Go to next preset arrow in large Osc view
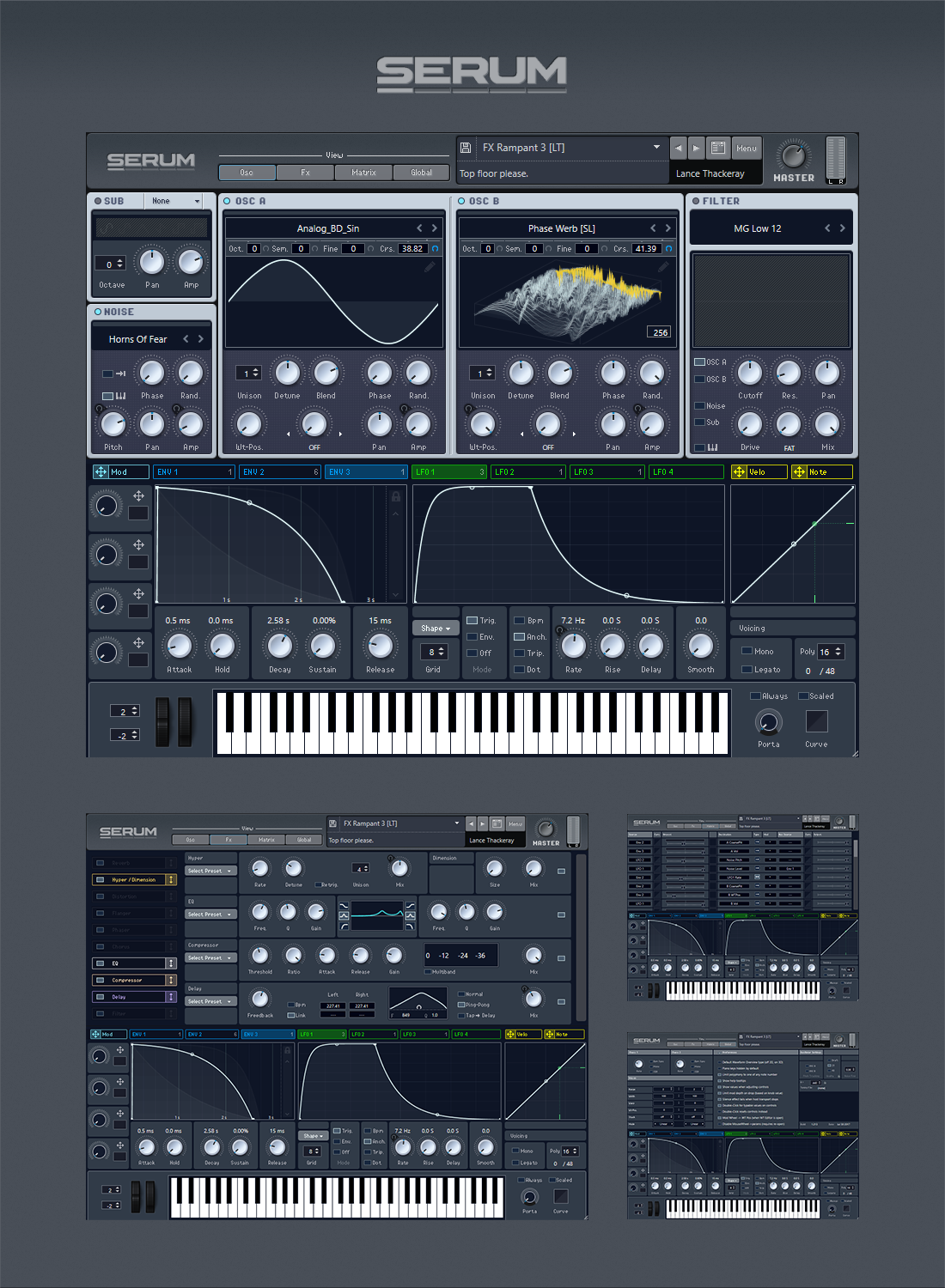The width and height of the screenshot is (945, 1288). pos(696,148)
